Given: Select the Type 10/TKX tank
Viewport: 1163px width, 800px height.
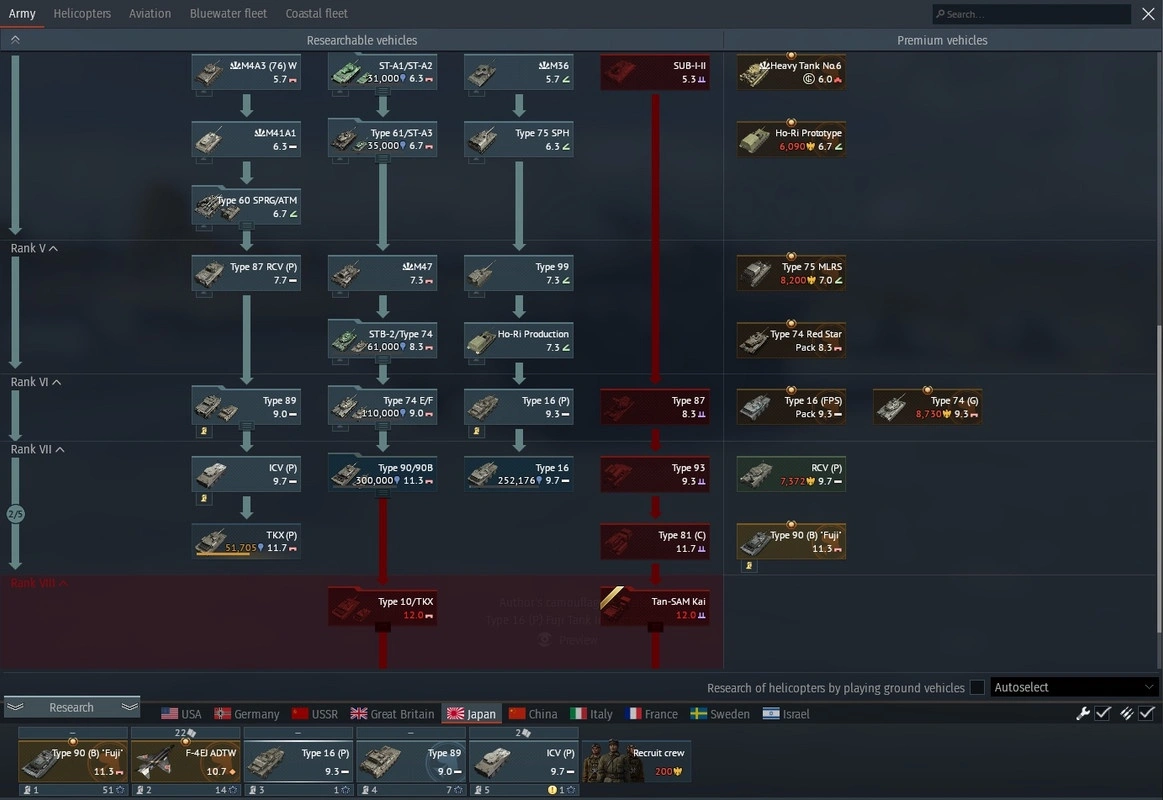Looking at the screenshot, I should tap(382, 608).
